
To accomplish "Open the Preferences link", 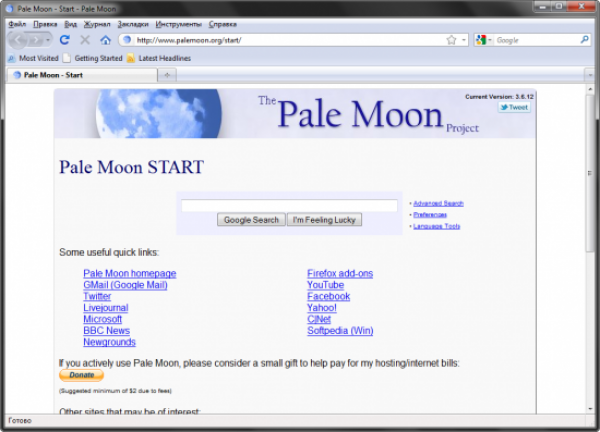I will 430,215.
